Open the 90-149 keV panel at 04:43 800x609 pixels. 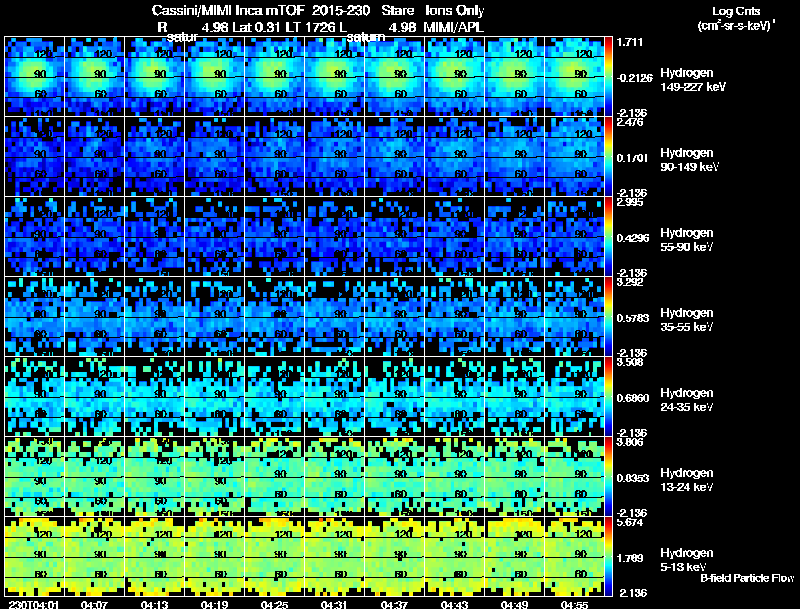click(455, 156)
